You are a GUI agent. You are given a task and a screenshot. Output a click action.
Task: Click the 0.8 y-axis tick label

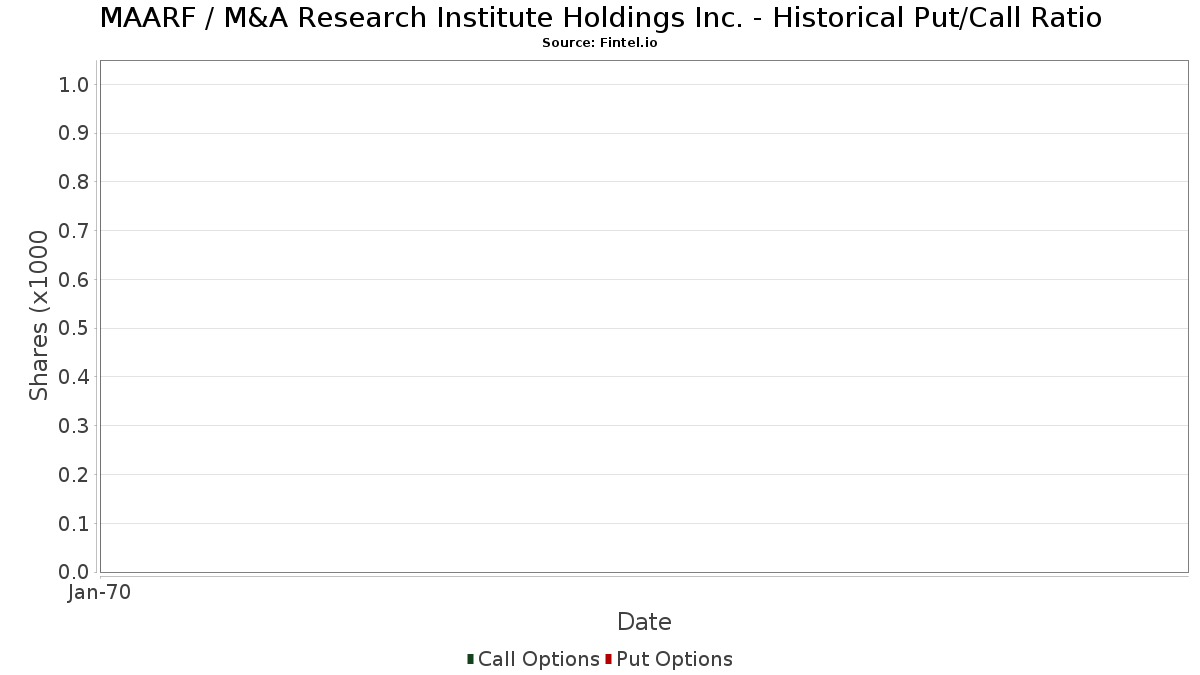[x=75, y=182]
